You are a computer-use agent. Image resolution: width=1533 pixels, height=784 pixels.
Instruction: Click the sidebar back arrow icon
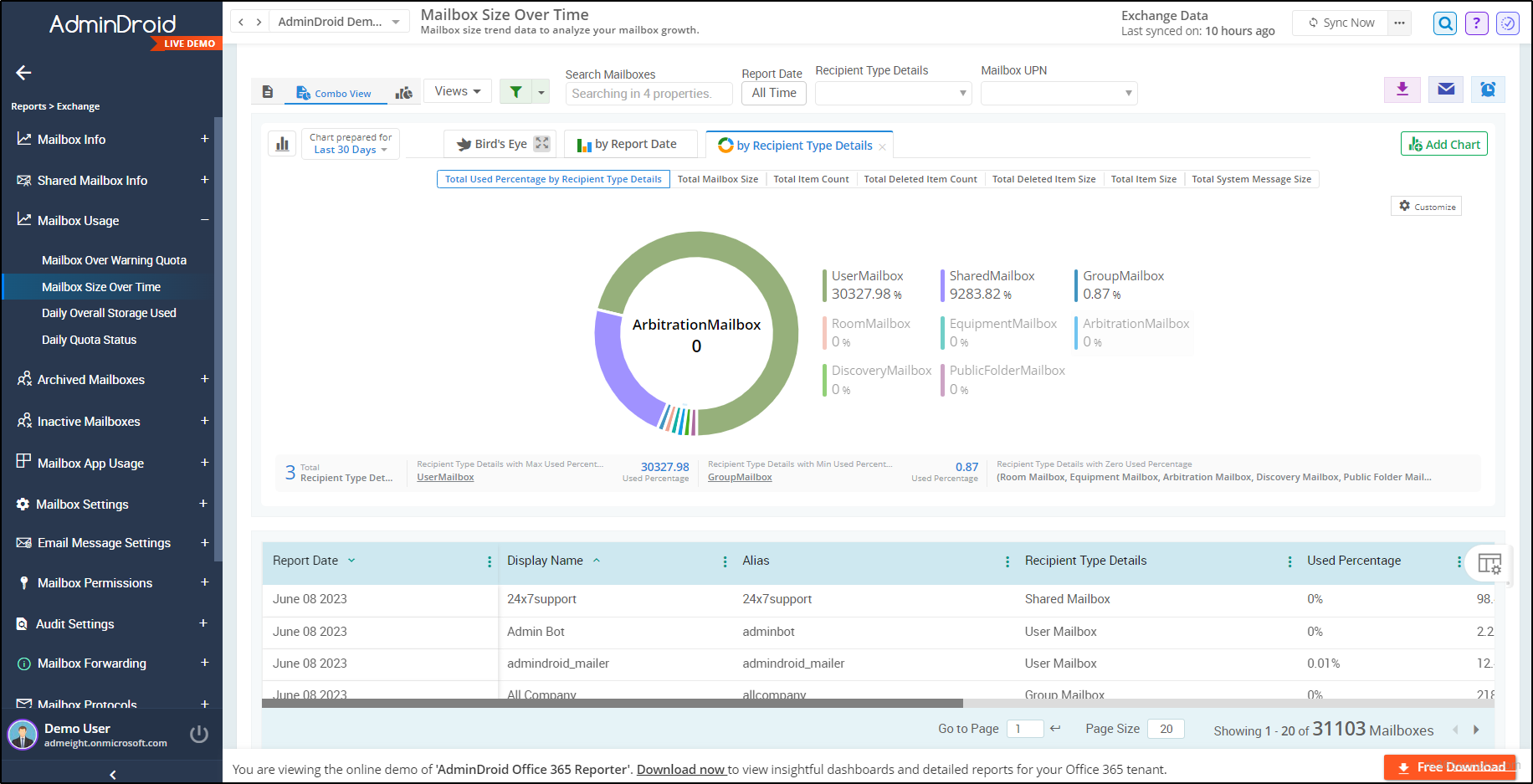23,73
